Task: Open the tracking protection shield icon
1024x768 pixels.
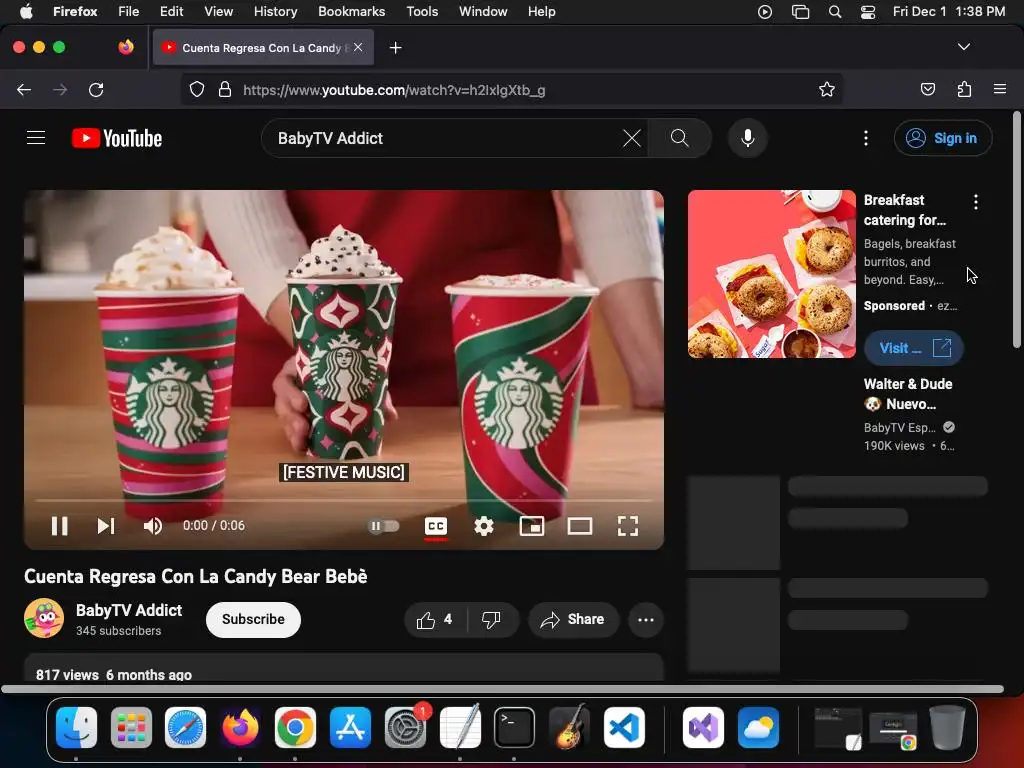Action: pyautogui.click(x=197, y=89)
